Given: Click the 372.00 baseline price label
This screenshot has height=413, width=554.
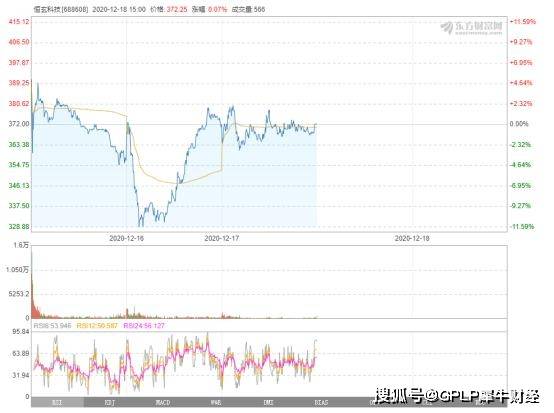Looking at the screenshot, I should 19,124.
